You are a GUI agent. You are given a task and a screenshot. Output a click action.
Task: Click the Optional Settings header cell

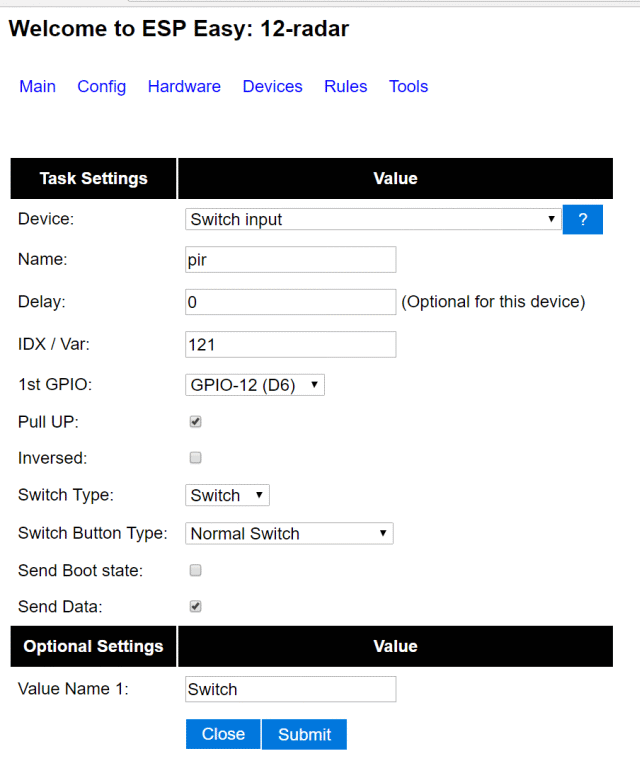[93, 646]
